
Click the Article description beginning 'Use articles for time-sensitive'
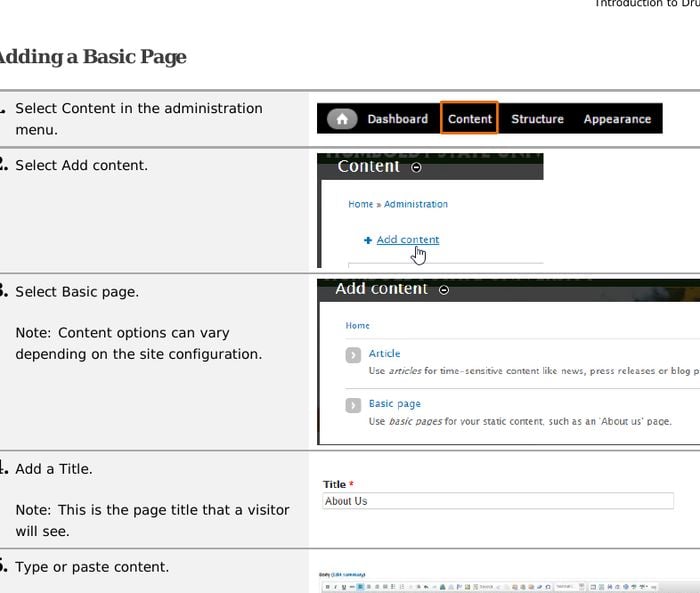[534, 371]
